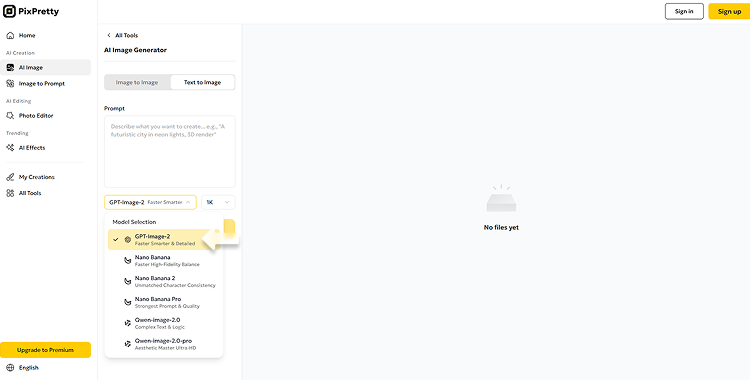Switch to Image to Image tab
This screenshot has width=750, height=380.
[x=137, y=82]
